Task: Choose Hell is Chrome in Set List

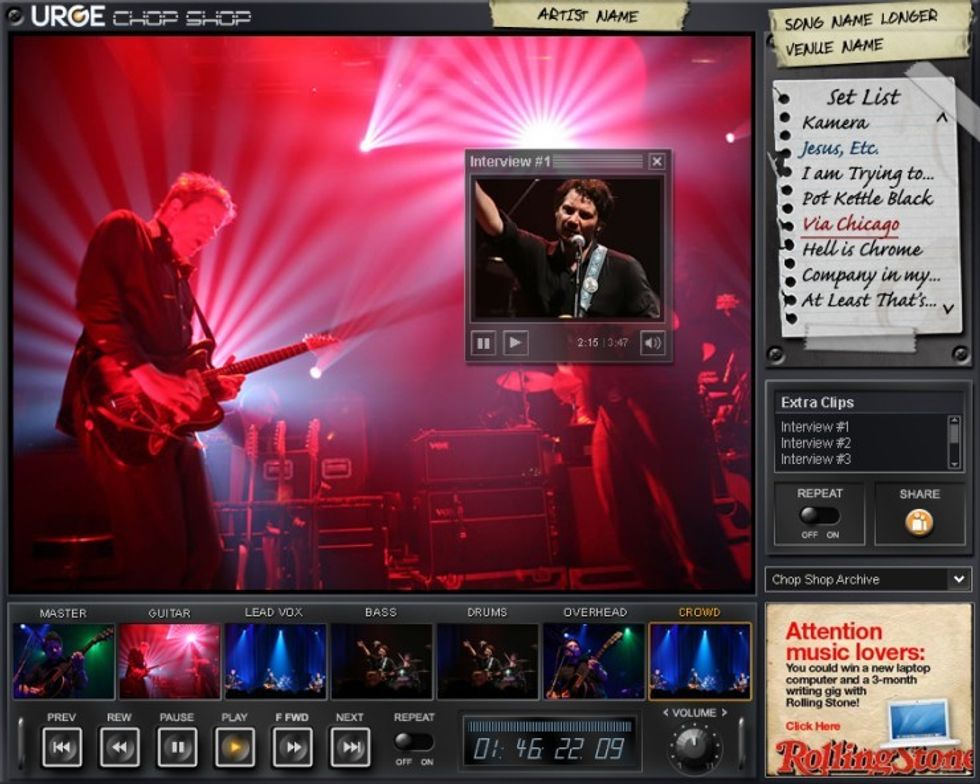Action: pos(862,249)
